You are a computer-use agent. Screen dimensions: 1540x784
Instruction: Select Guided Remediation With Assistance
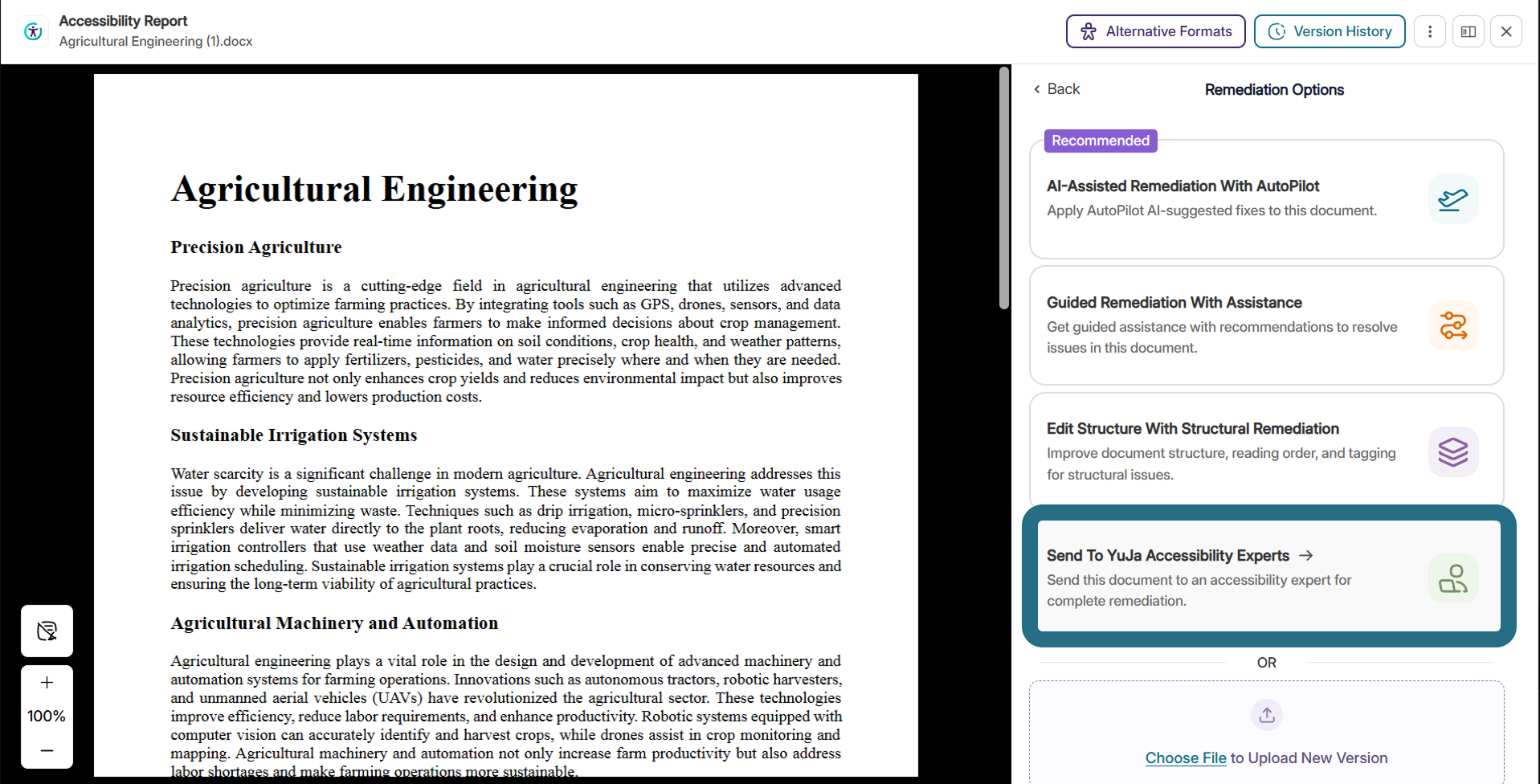(x=1266, y=325)
